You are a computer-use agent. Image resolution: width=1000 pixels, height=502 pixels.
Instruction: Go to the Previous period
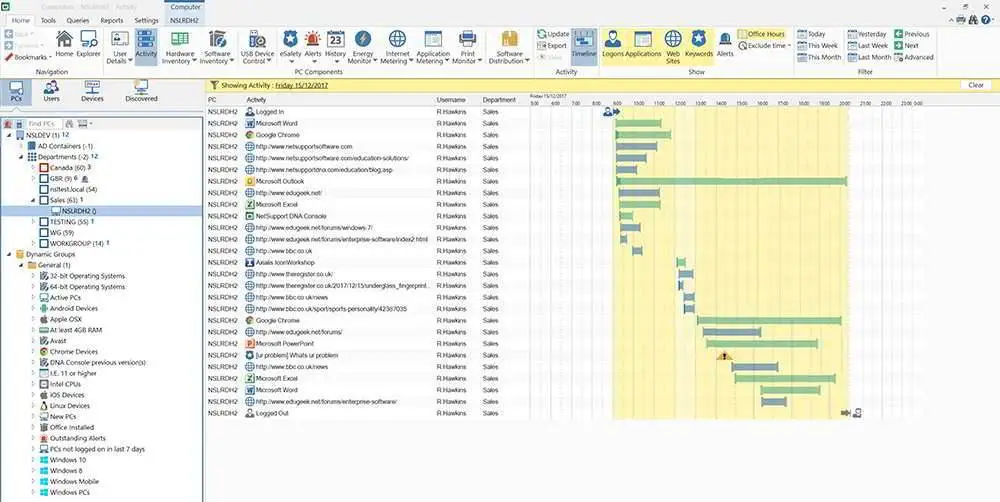click(912, 34)
